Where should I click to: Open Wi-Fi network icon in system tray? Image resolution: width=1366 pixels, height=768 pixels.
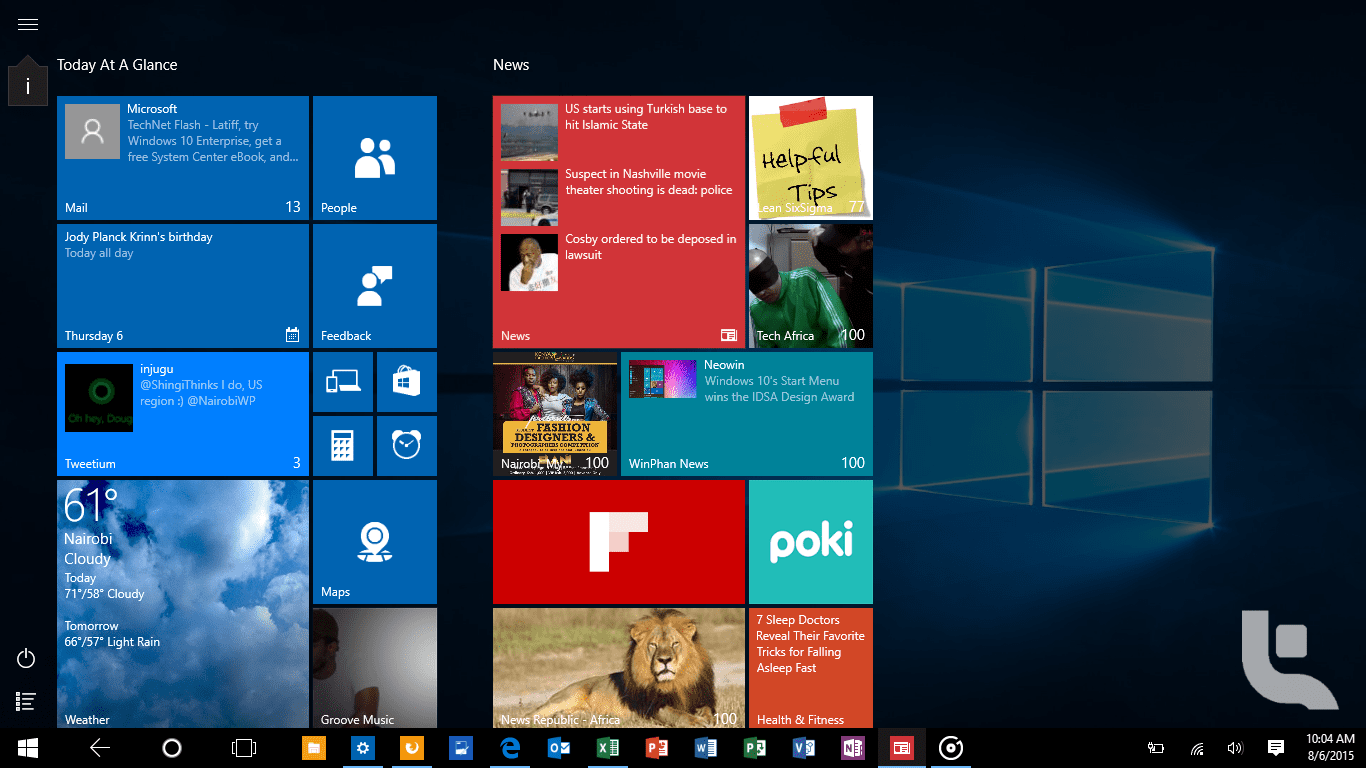coord(1197,748)
